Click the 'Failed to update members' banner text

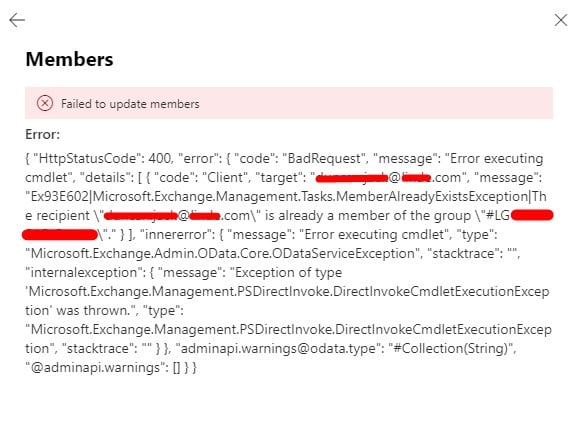pos(130,104)
